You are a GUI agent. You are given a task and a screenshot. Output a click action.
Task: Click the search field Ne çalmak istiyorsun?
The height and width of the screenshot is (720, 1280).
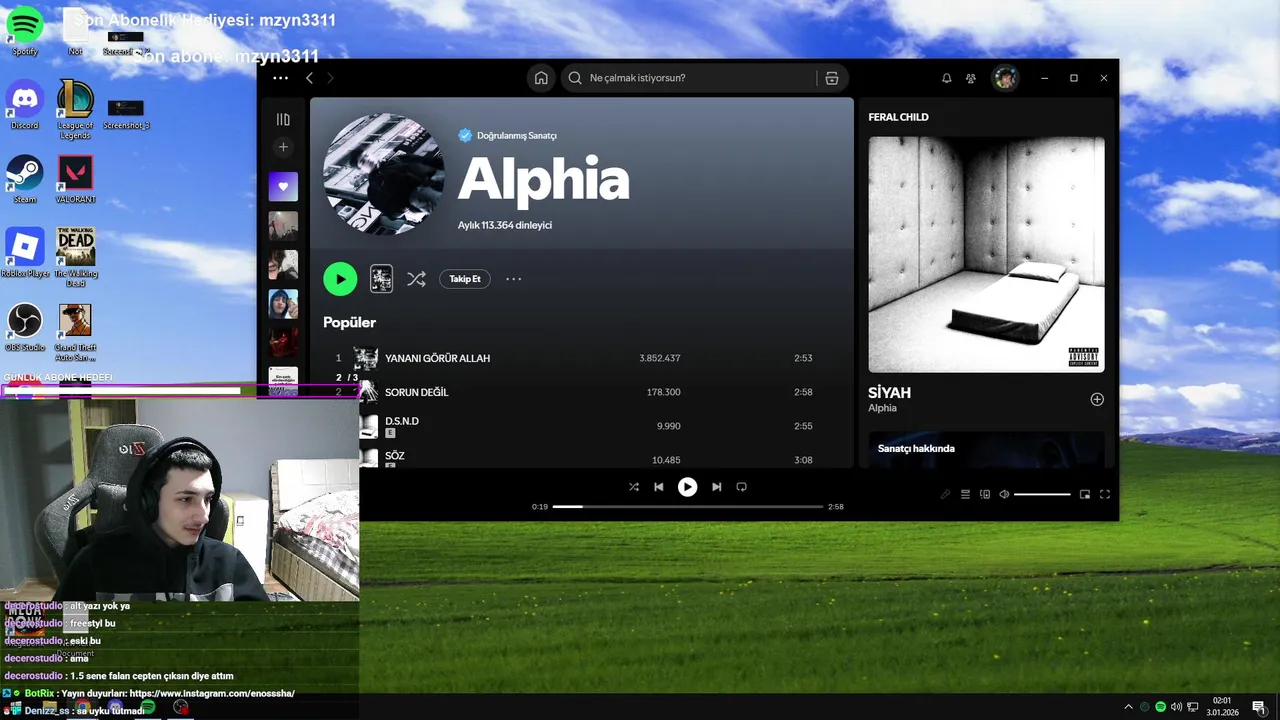pos(690,78)
